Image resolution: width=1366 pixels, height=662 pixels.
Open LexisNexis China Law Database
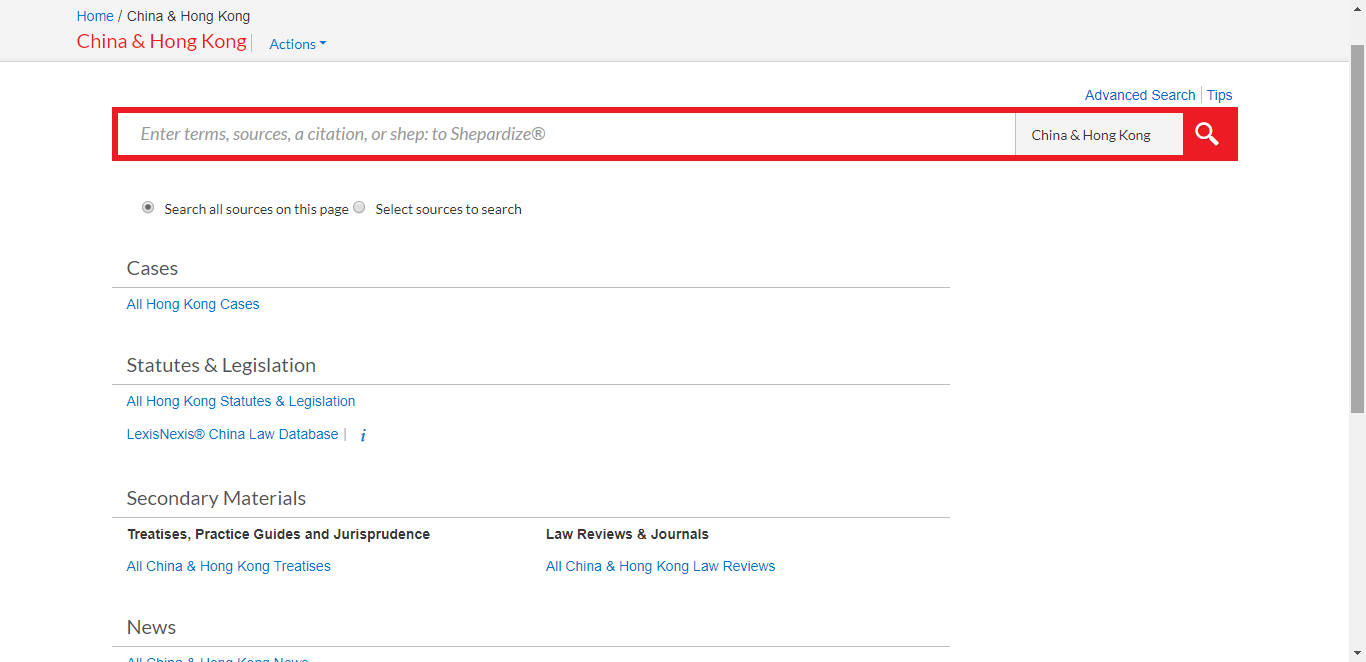click(232, 434)
